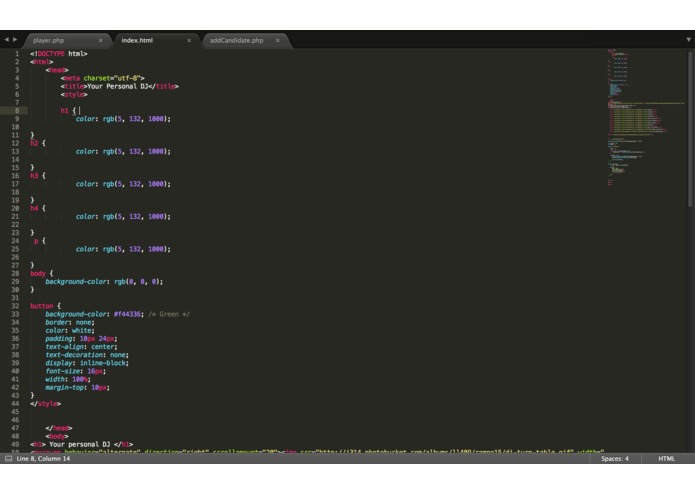Open the tab list dropdown arrow
The height and width of the screenshot is (494, 695).
coord(688,40)
